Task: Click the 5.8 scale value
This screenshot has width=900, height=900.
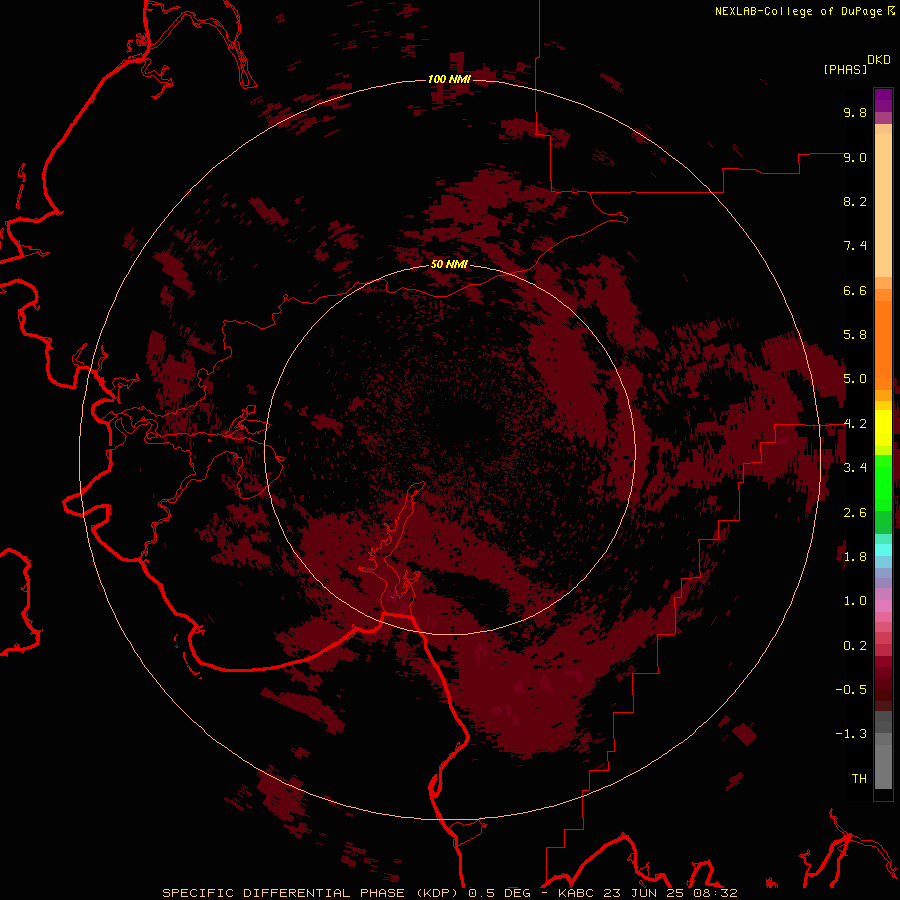Action: click(x=855, y=335)
